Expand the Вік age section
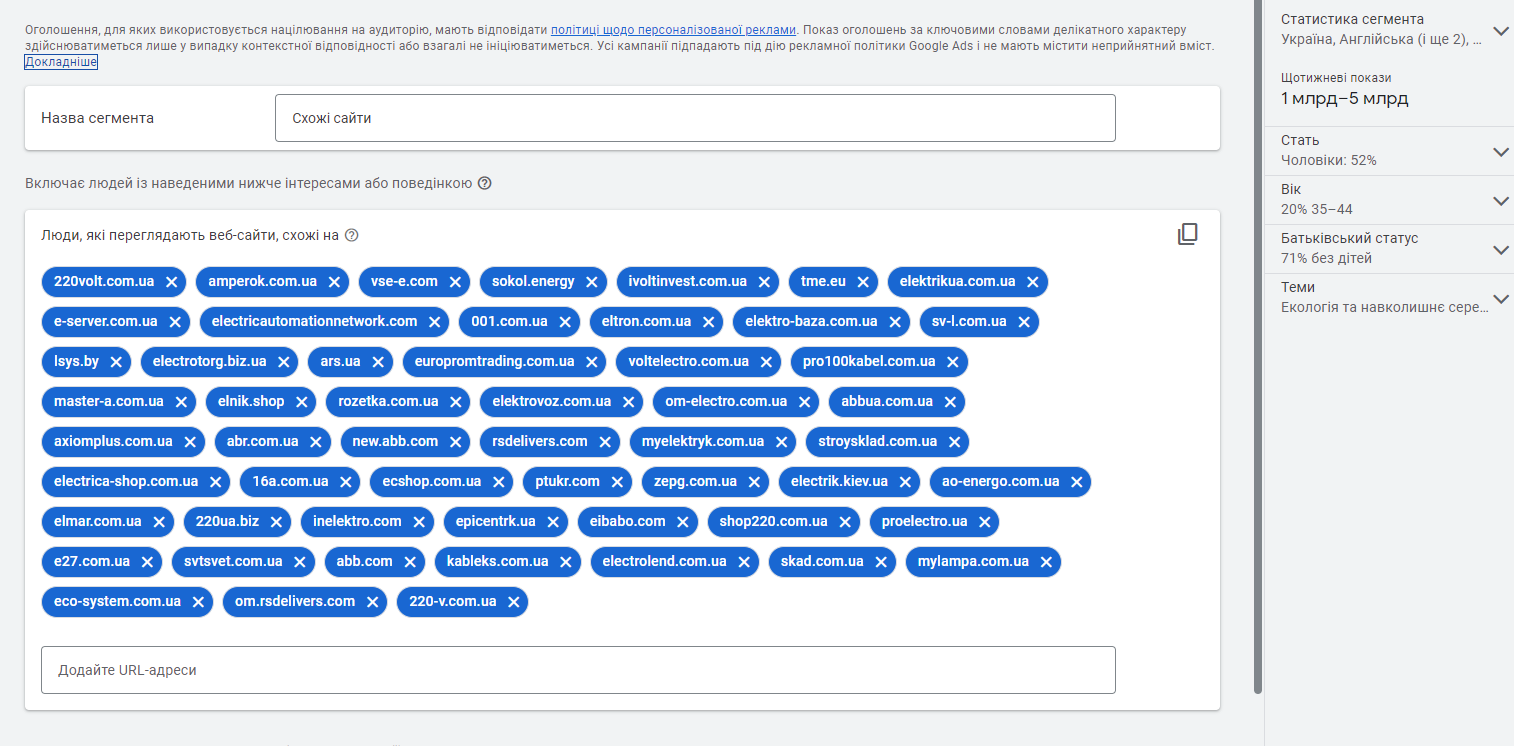 click(x=1500, y=200)
